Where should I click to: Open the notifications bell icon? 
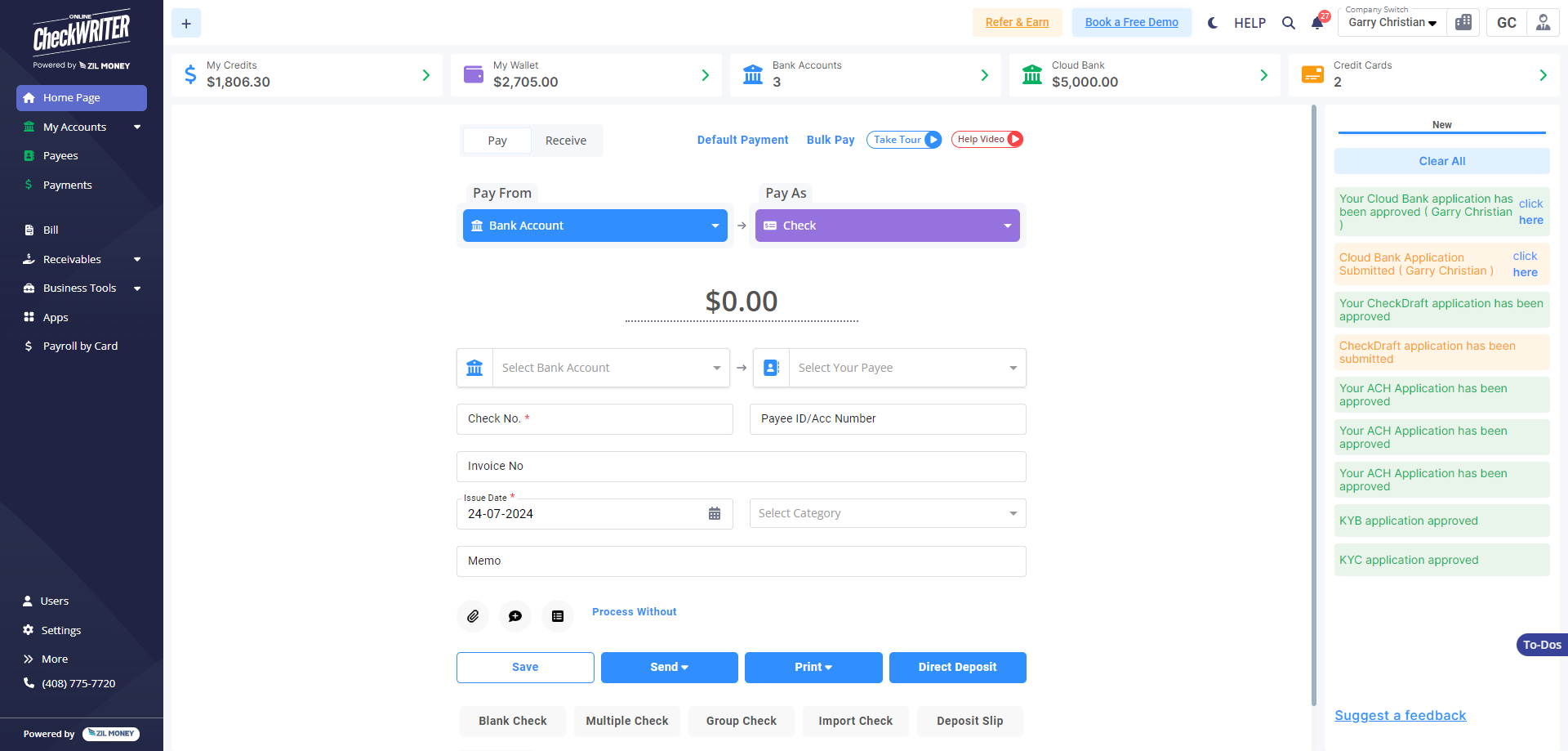point(1317,23)
